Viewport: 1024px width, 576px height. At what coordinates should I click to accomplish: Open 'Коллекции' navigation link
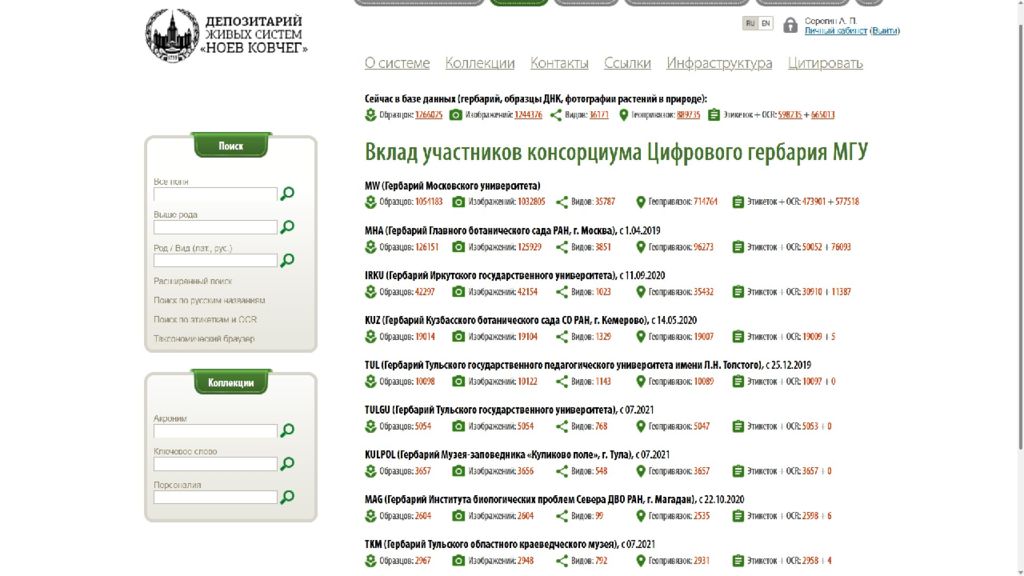(480, 63)
